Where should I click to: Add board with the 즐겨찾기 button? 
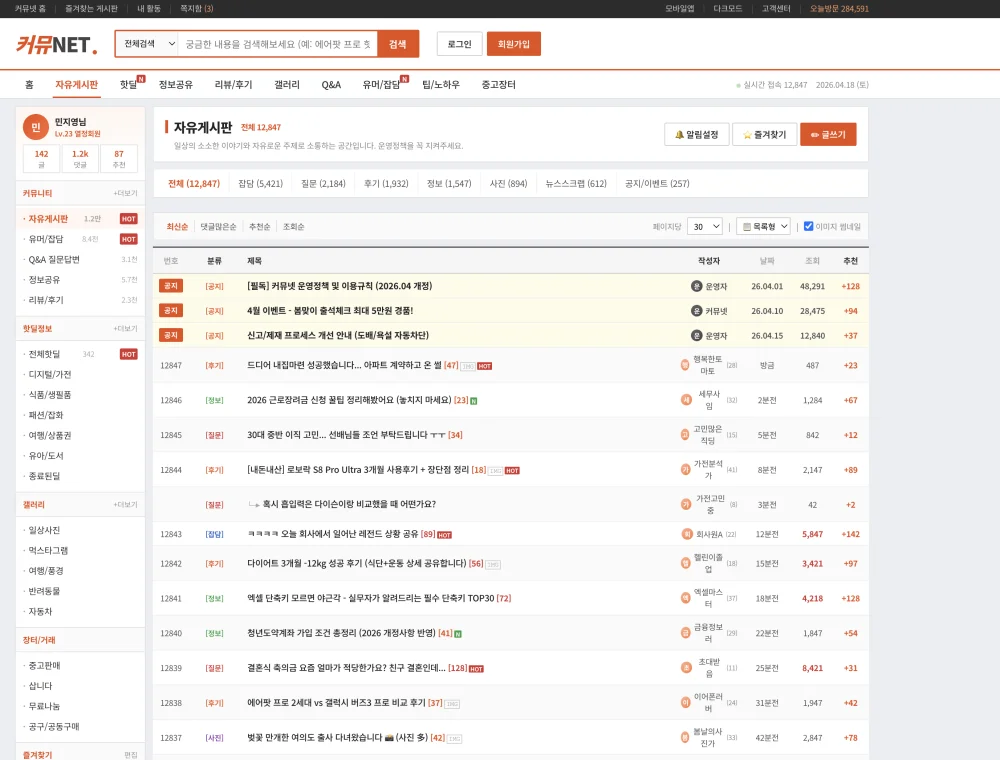[764, 135]
